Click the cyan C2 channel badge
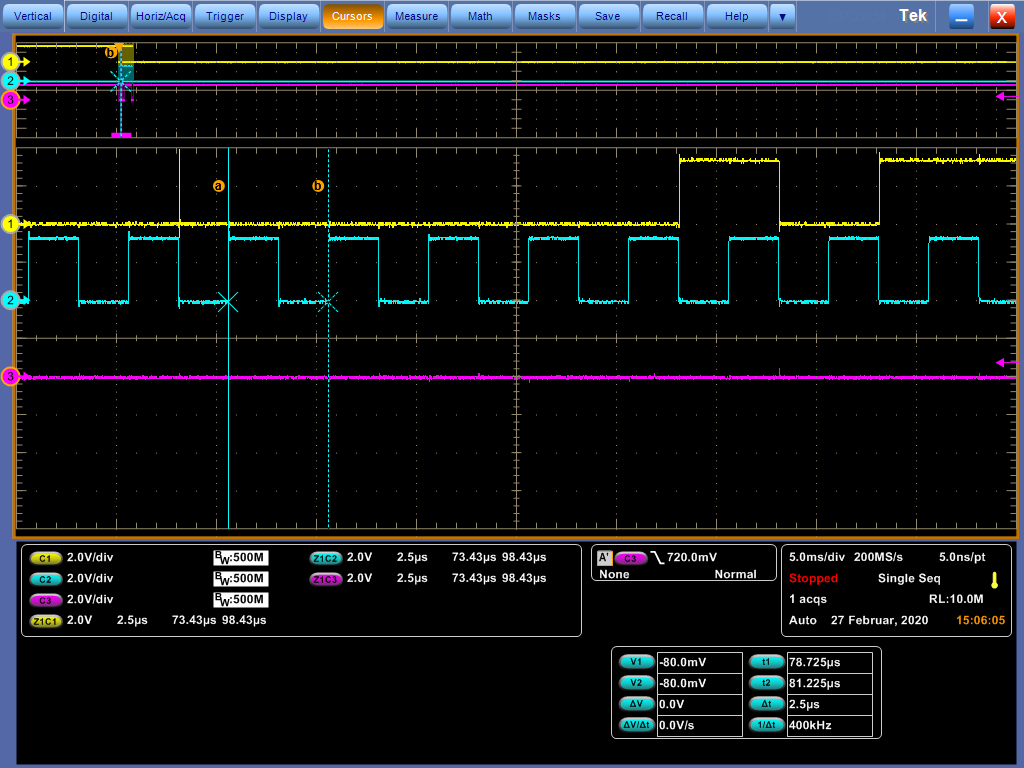Screen dimensions: 1024x768 45,579
